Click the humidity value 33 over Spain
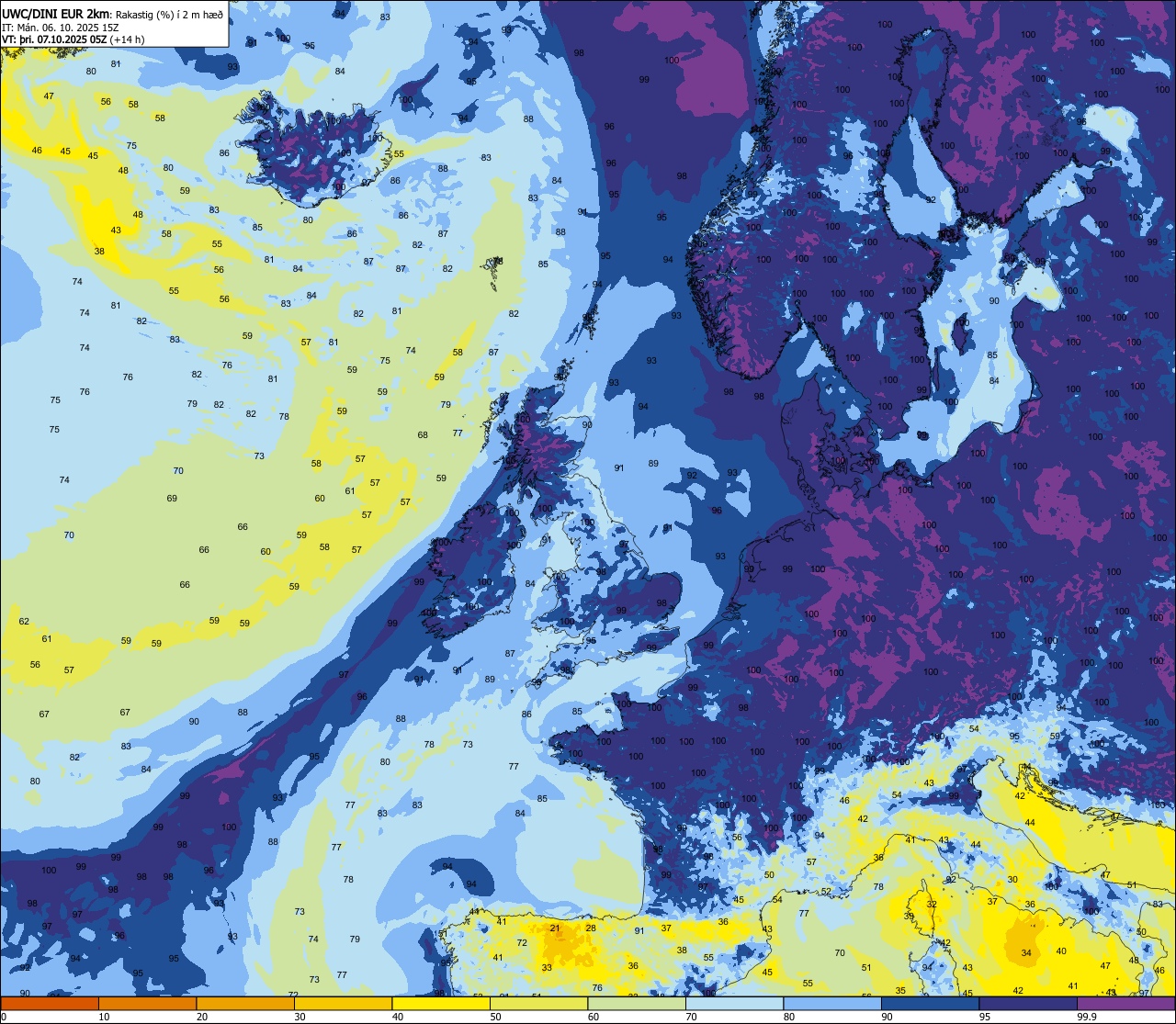The image size is (1176, 1024). pos(547,968)
